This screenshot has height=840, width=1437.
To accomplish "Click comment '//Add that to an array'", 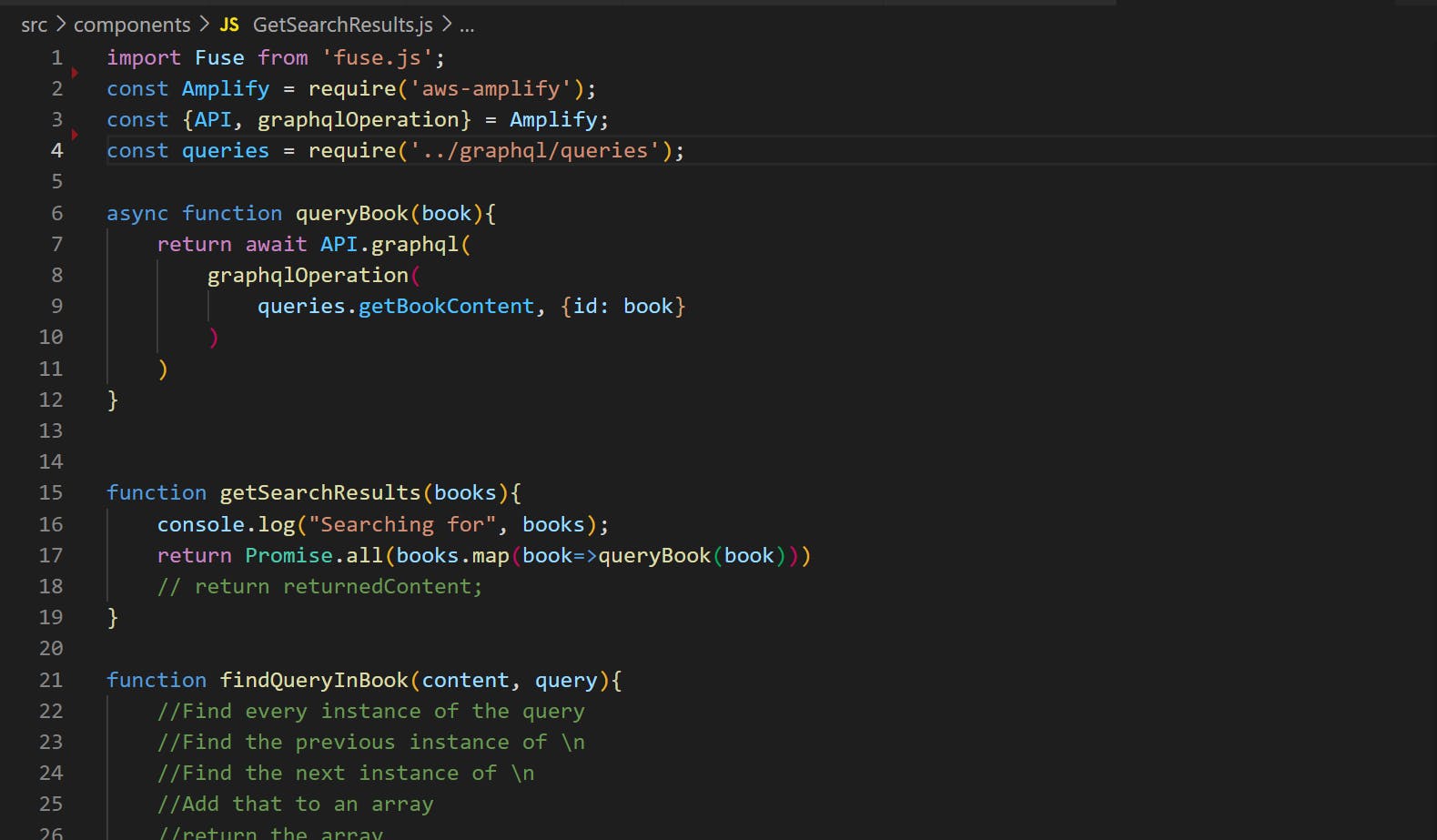I will 295,804.
